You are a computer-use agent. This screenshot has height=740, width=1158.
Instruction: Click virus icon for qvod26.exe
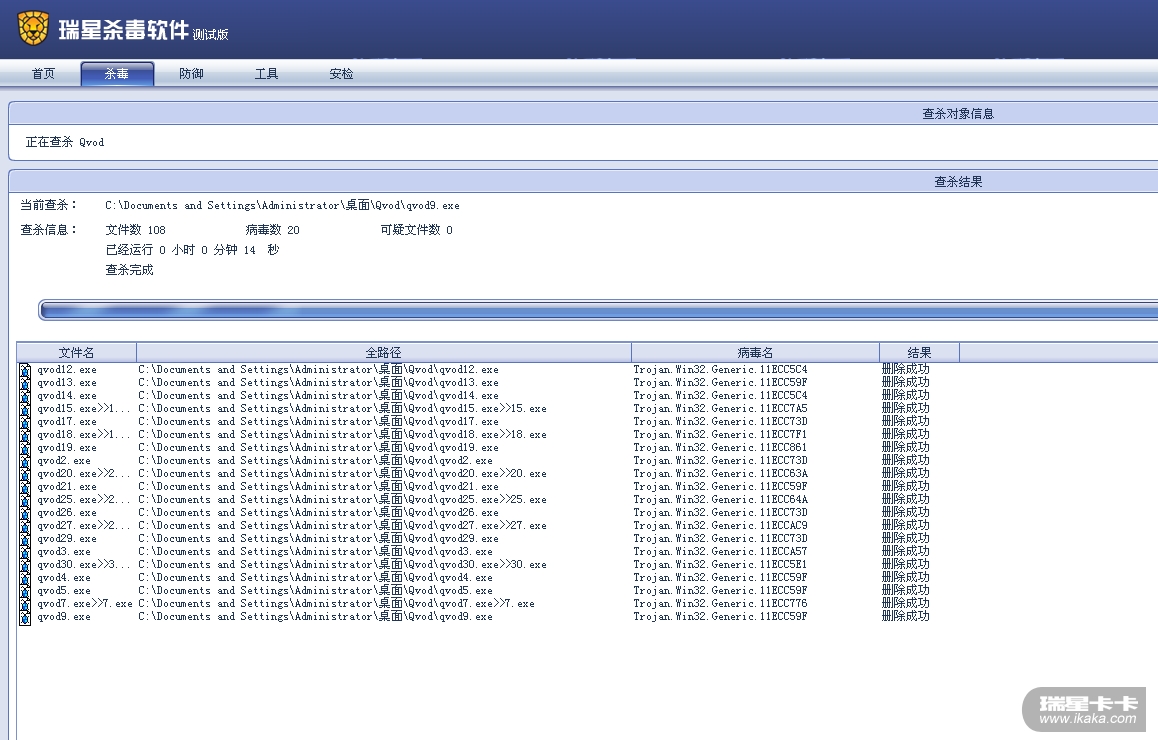25,513
